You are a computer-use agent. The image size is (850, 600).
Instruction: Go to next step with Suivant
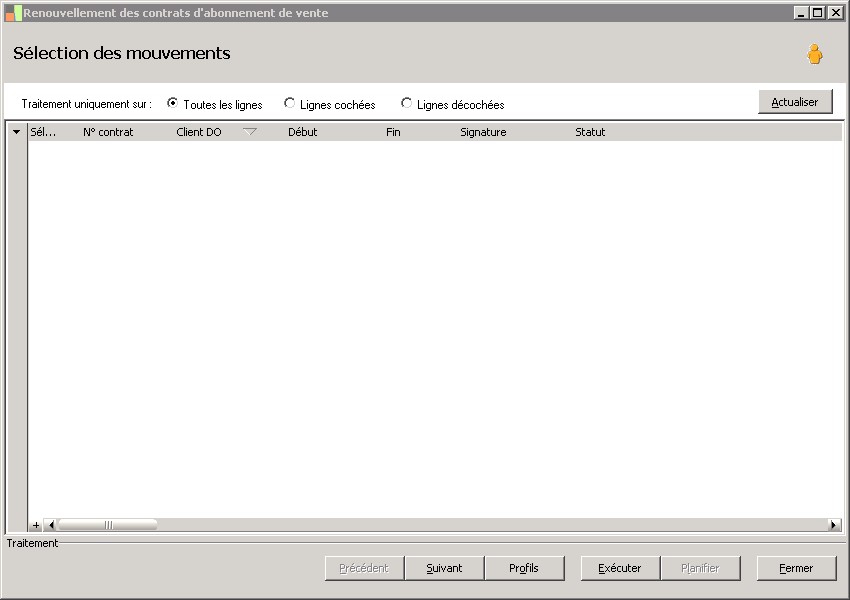coord(444,568)
